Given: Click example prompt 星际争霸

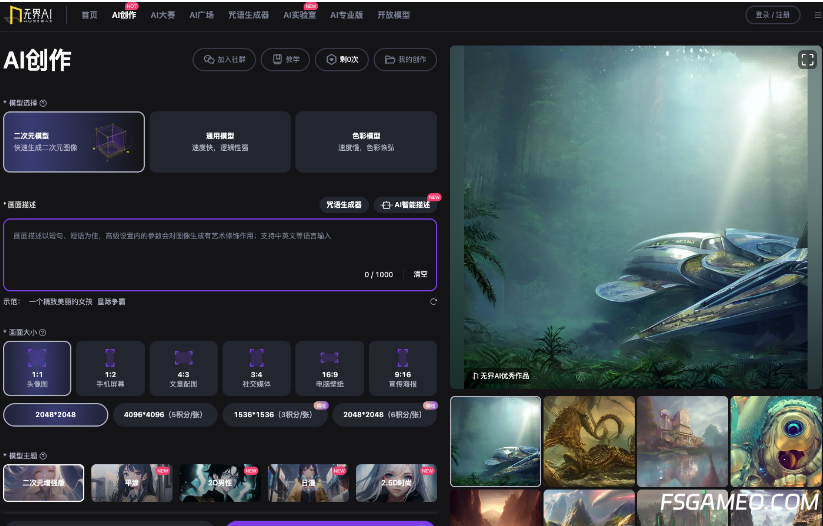Looking at the screenshot, I should coord(111,301).
